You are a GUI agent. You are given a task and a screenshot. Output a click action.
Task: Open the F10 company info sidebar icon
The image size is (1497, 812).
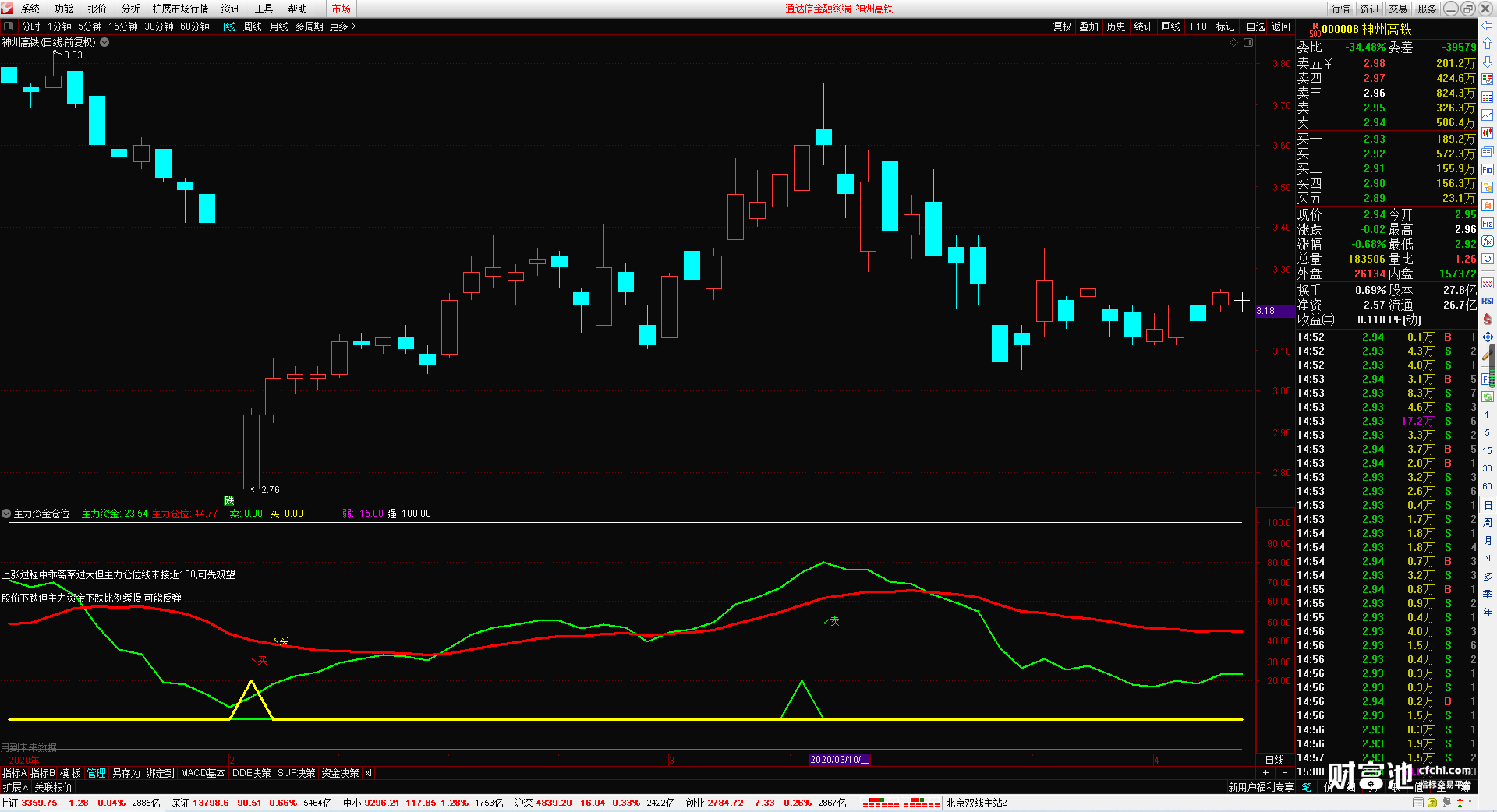pyautogui.click(x=1488, y=169)
